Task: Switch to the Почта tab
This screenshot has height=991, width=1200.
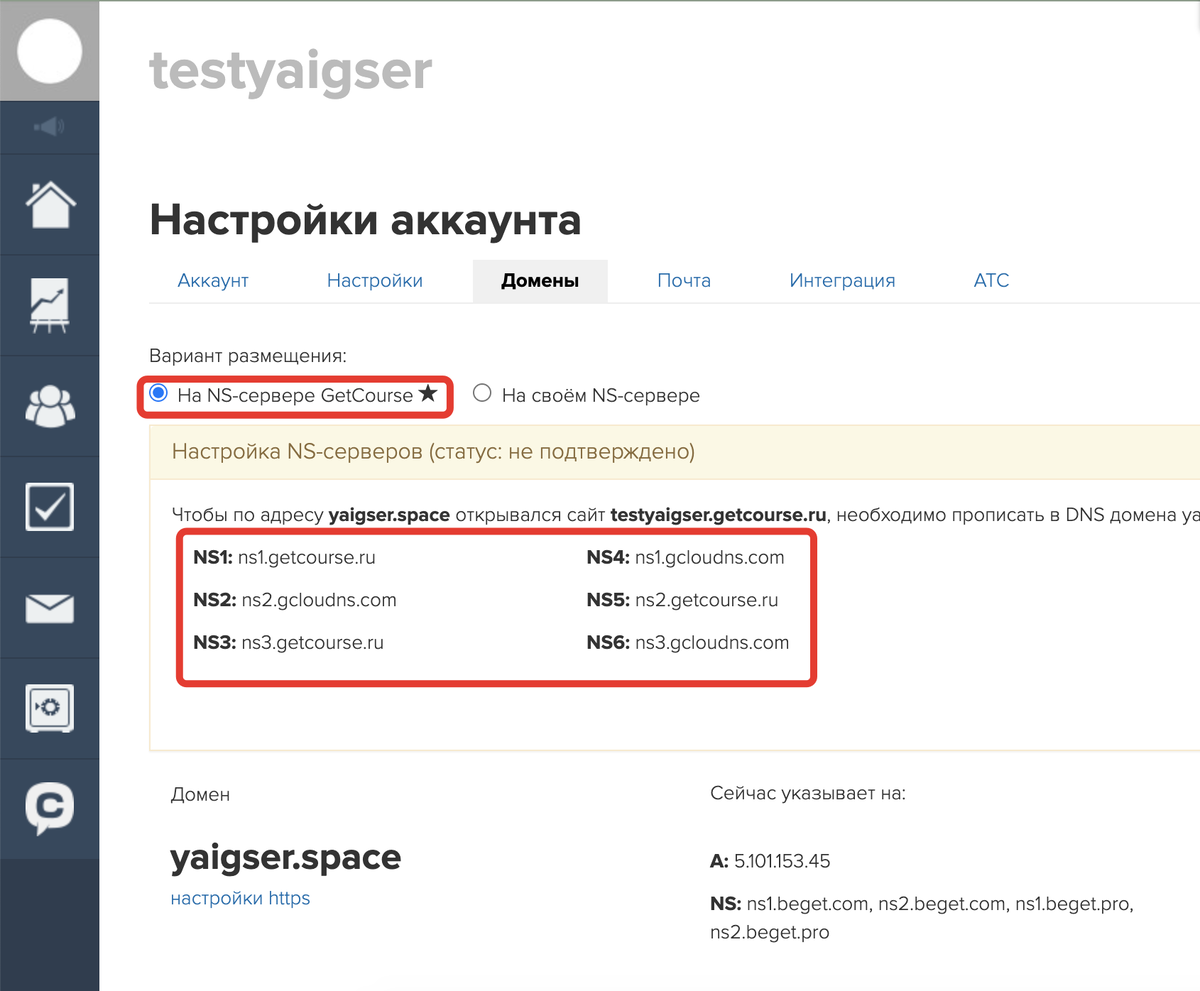Action: tap(684, 281)
